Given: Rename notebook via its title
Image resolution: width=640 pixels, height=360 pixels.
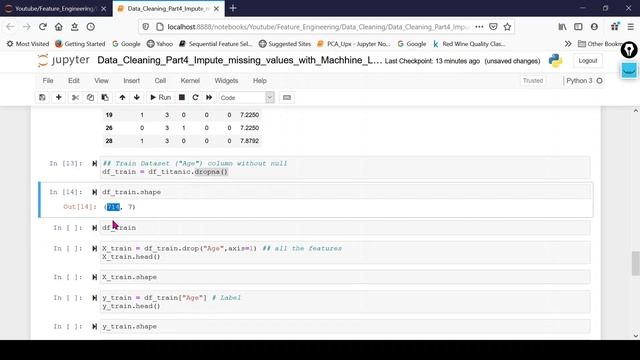Looking at the screenshot, I should tap(239, 60).
